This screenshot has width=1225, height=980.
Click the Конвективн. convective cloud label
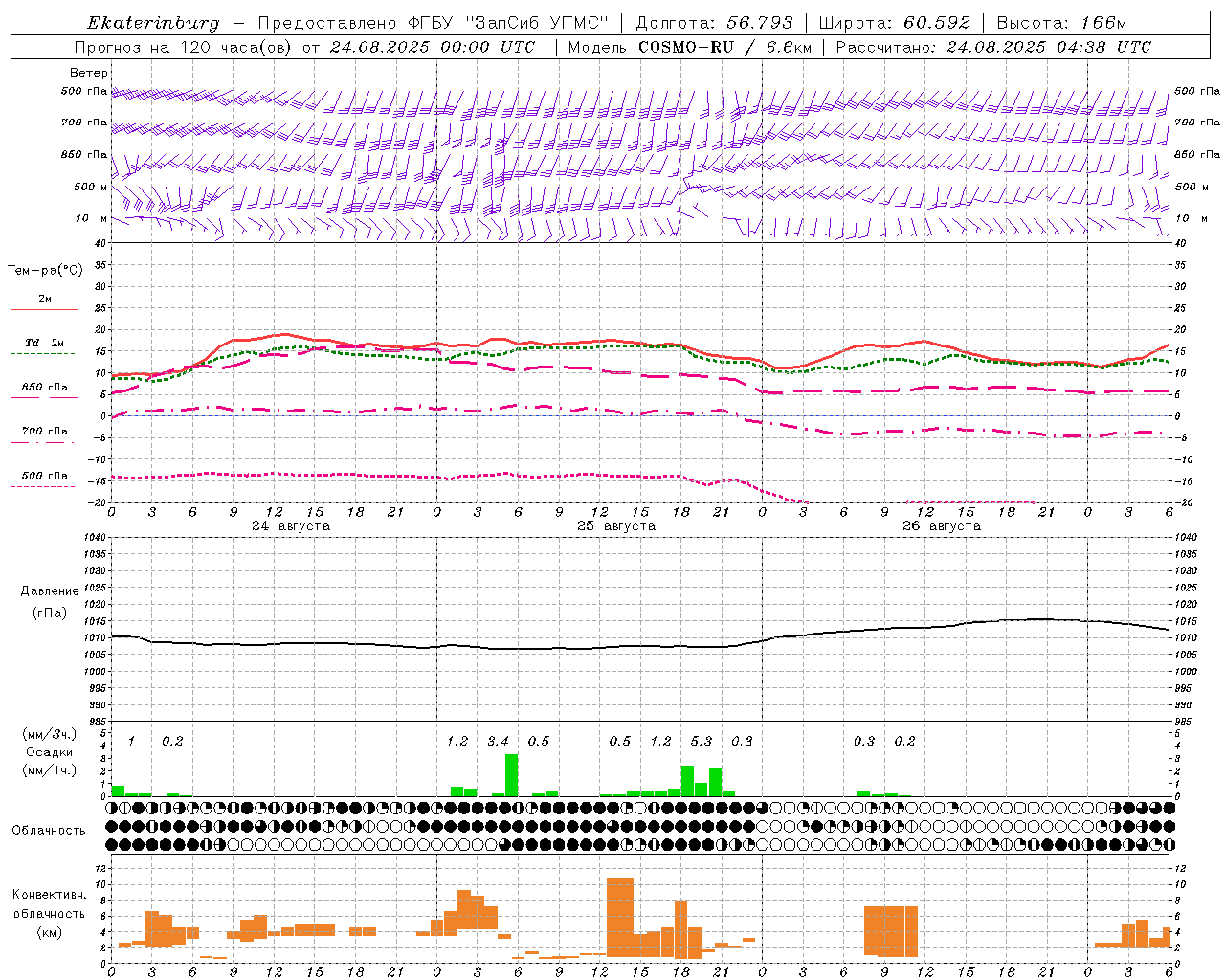[x=49, y=895]
